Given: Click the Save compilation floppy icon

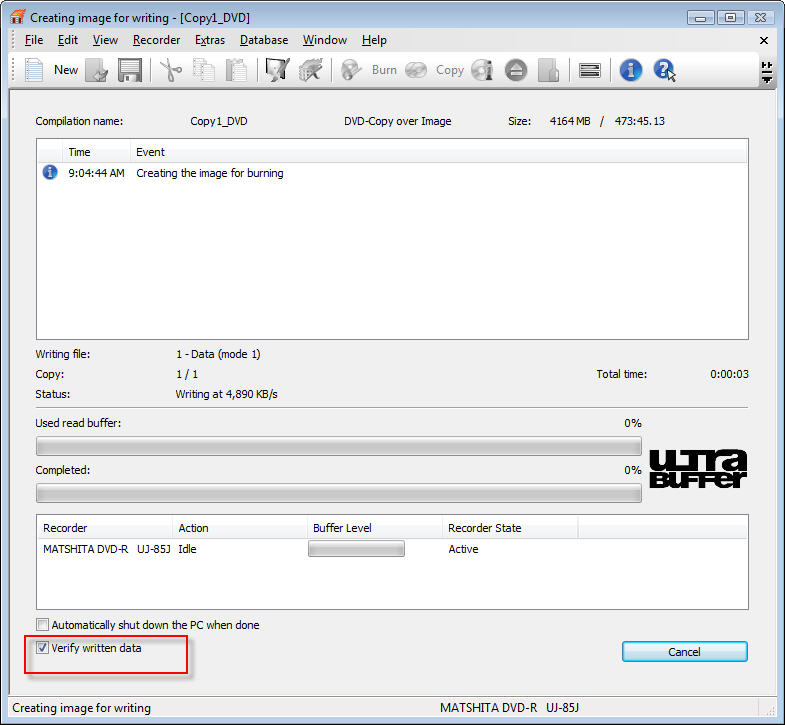Looking at the screenshot, I should pyautogui.click(x=129, y=70).
